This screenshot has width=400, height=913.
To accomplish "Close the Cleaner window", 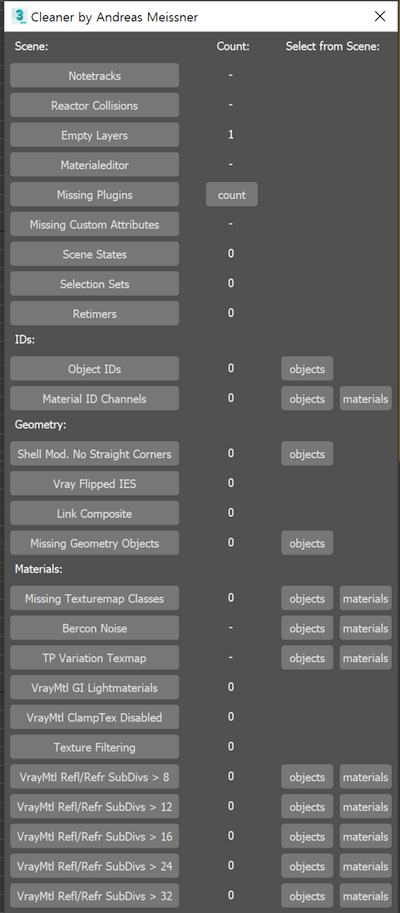I will point(380,17).
